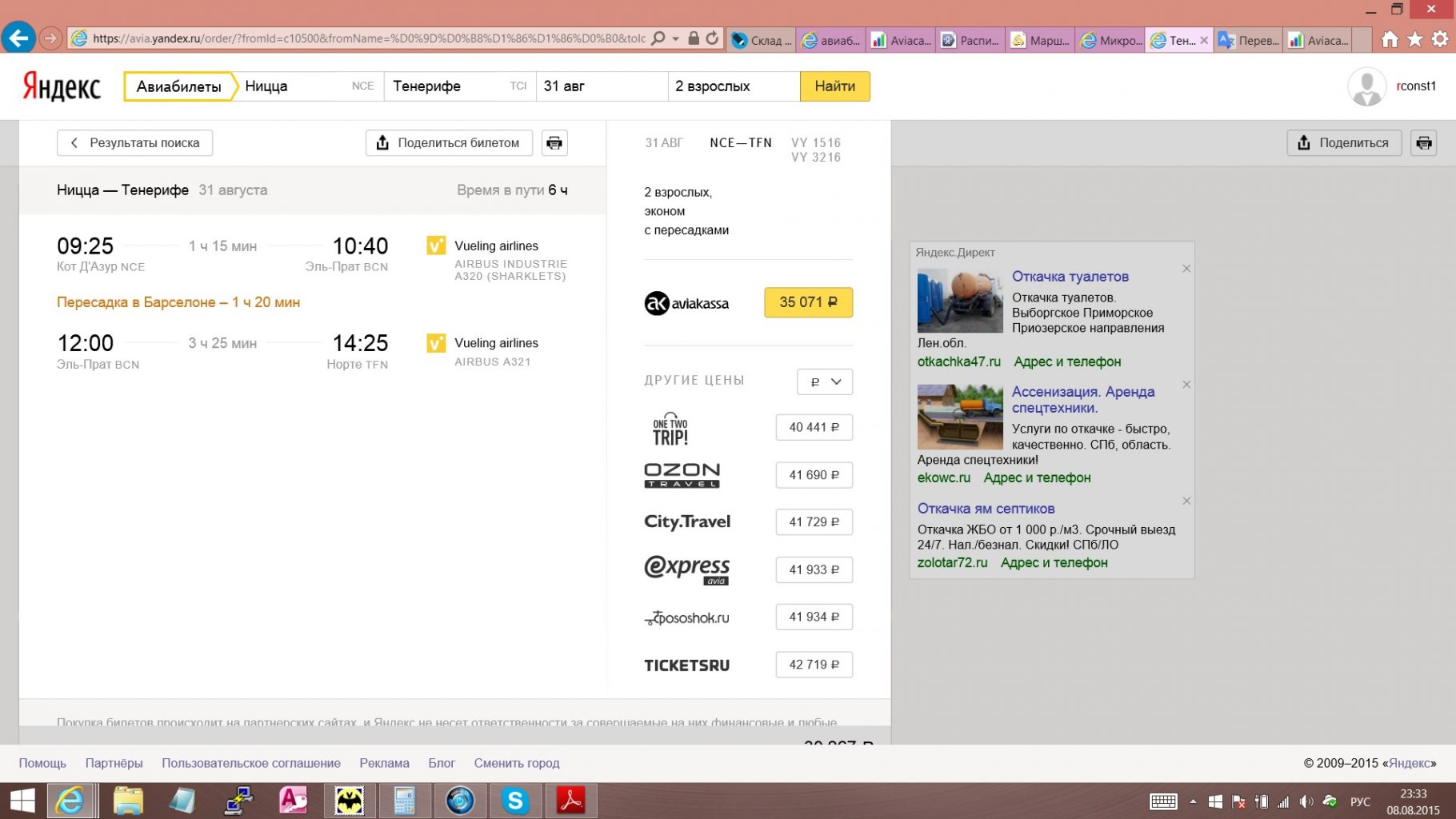
Task: Click the browser URL address field
Action: [368, 38]
